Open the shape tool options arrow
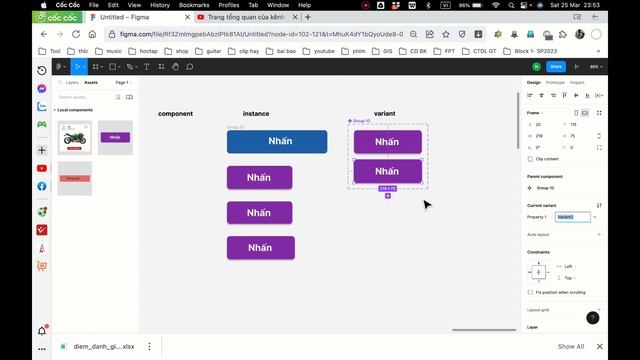 point(119,67)
